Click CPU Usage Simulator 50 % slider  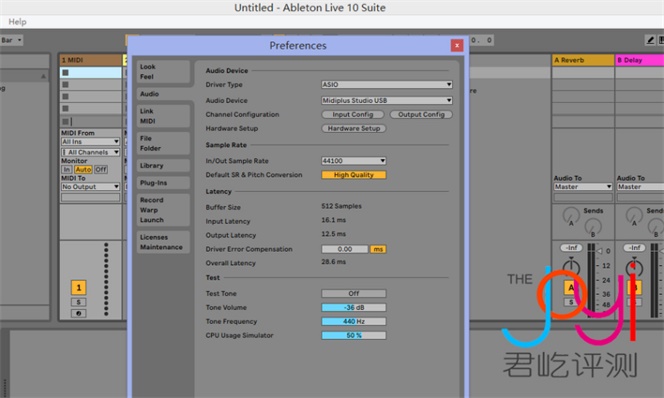(x=354, y=335)
